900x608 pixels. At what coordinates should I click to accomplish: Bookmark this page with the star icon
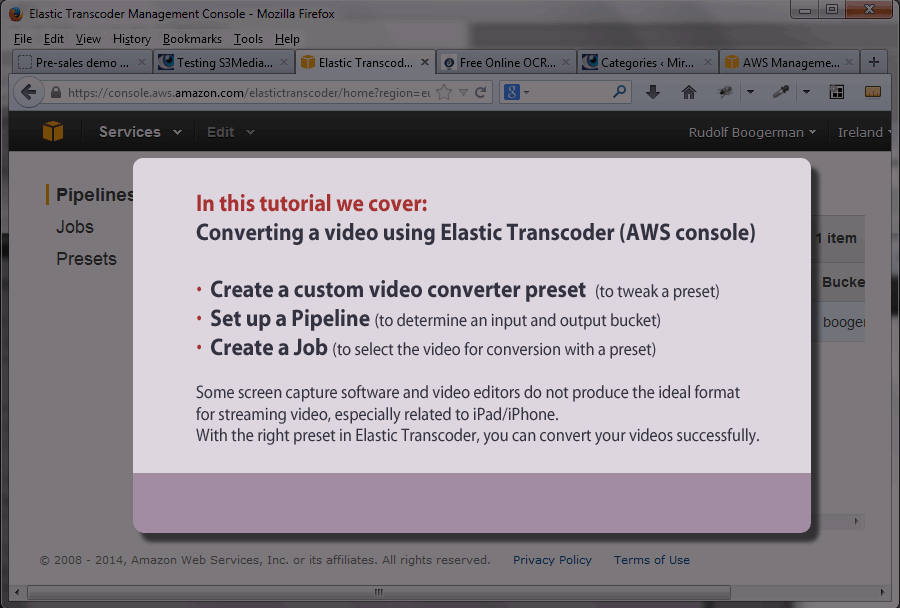pos(445,92)
